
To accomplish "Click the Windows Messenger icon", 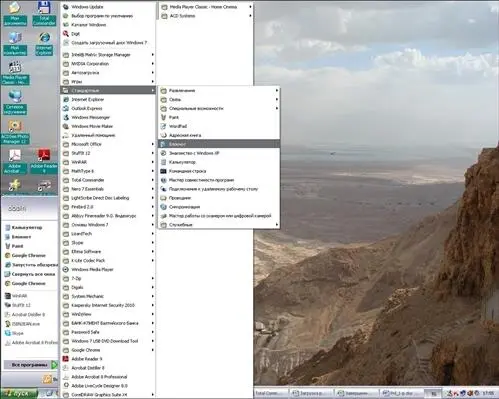I will [x=66, y=117].
